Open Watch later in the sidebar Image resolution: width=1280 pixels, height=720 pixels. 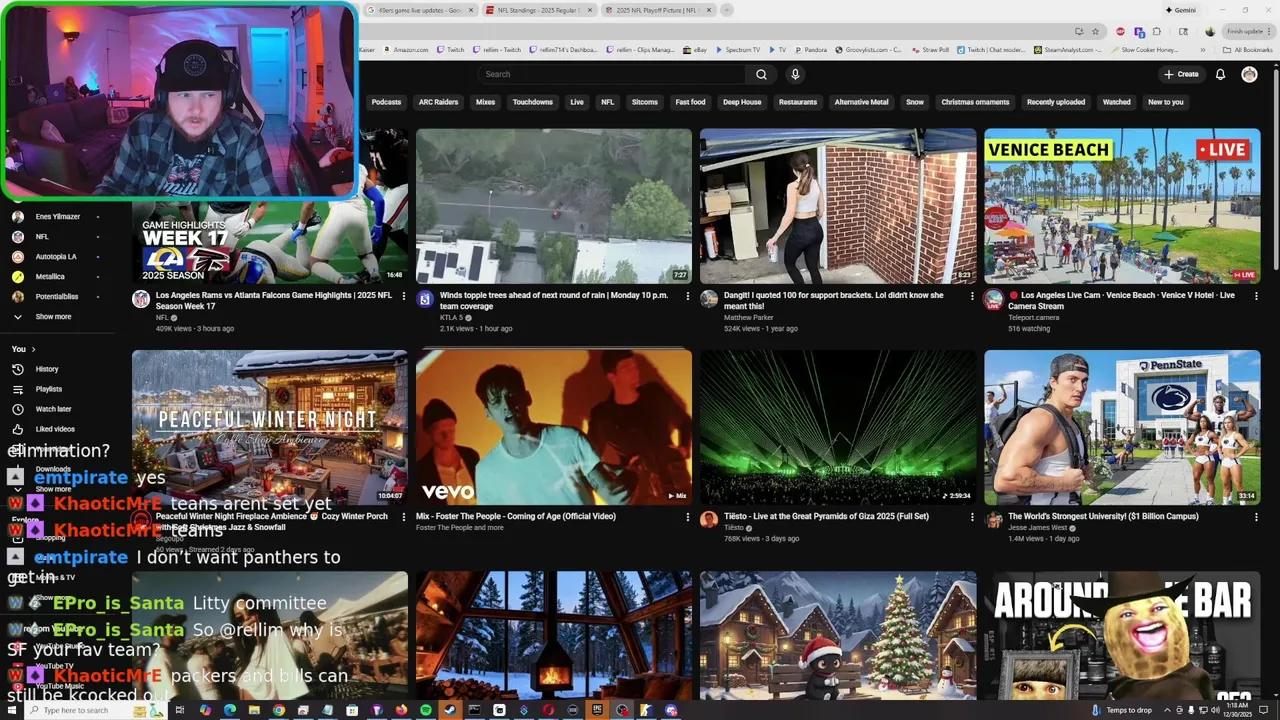(57, 409)
